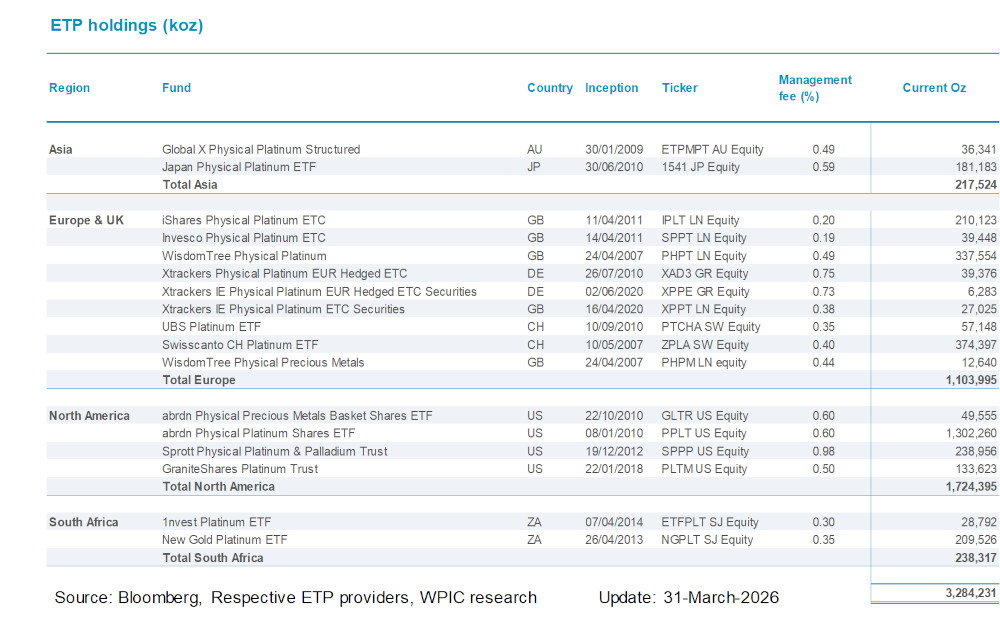Click the Current Oz column header
The image size is (1000, 622).
click(x=933, y=88)
